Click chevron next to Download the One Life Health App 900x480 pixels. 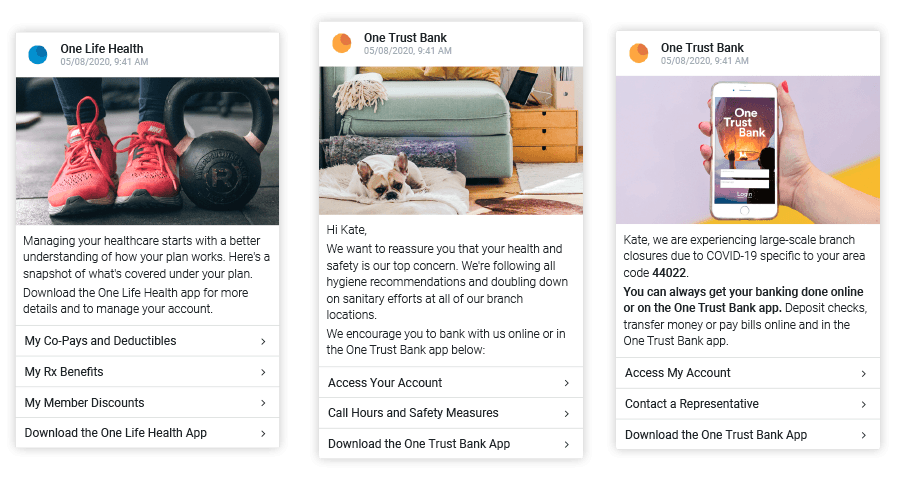click(263, 433)
